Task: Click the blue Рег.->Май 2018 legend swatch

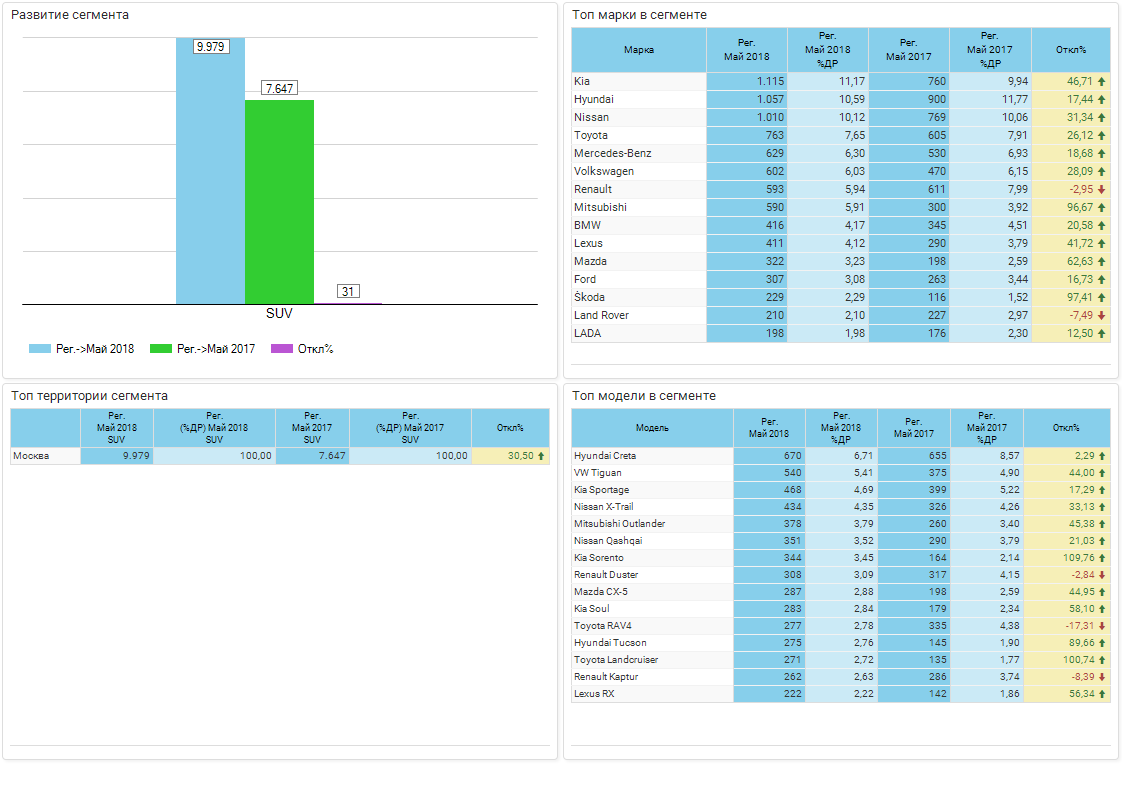Action: (x=39, y=349)
